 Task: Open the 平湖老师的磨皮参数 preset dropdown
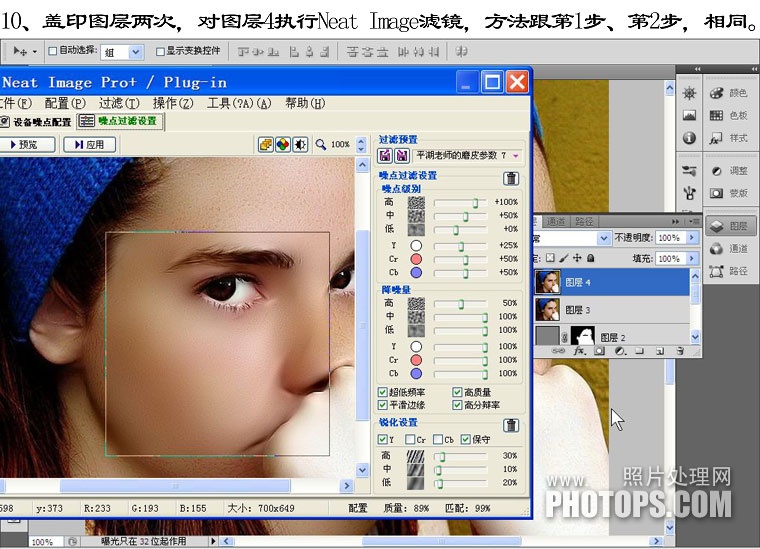[468, 156]
